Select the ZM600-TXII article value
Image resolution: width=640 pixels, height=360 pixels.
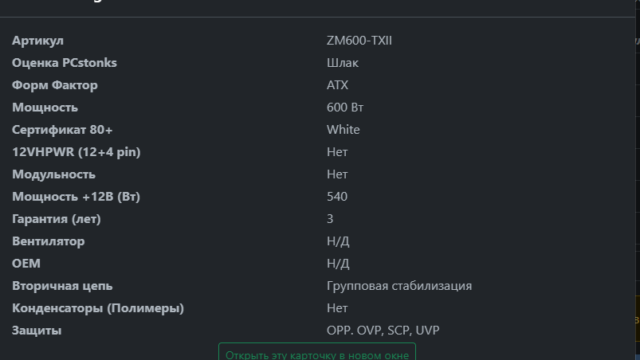click(359, 41)
